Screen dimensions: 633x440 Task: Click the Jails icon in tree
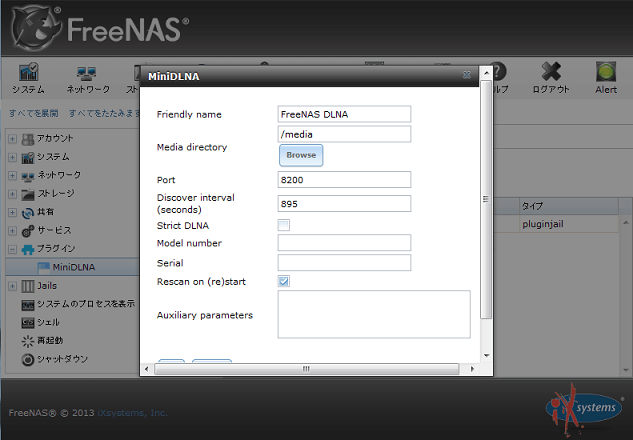[x=27, y=286]
